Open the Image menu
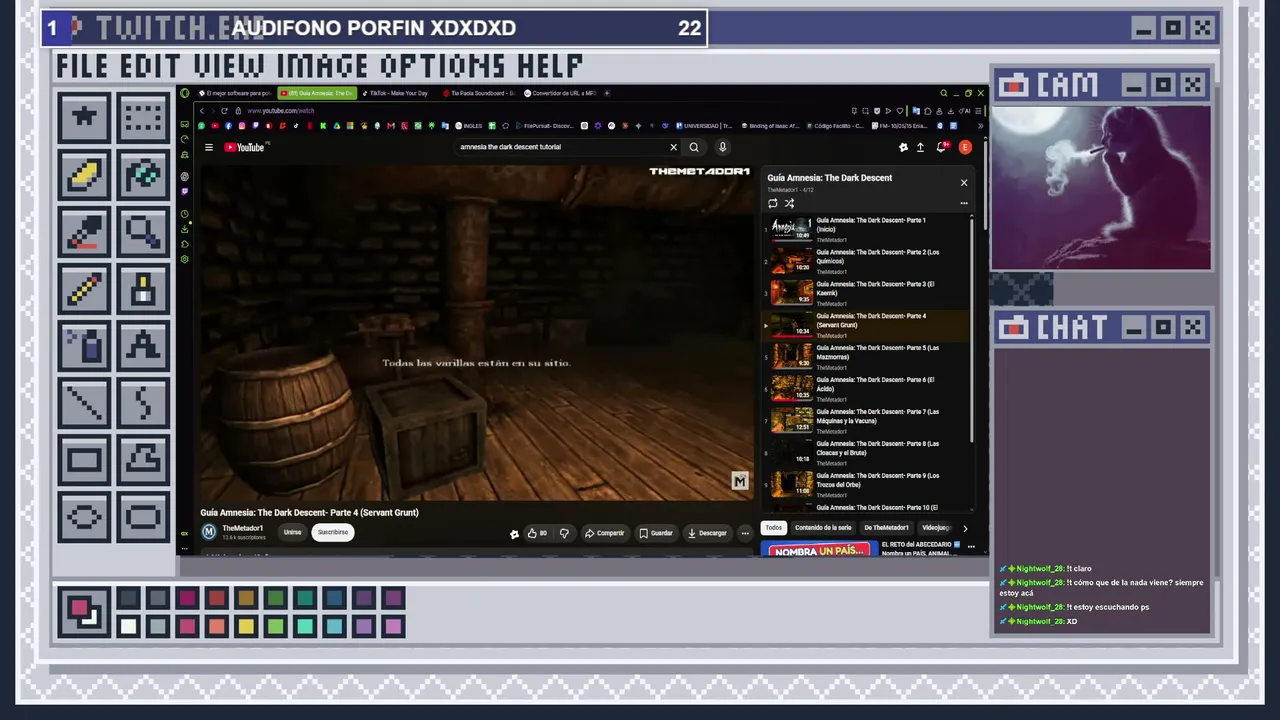Screen dimensions: 1280x720 coord(323,66)
